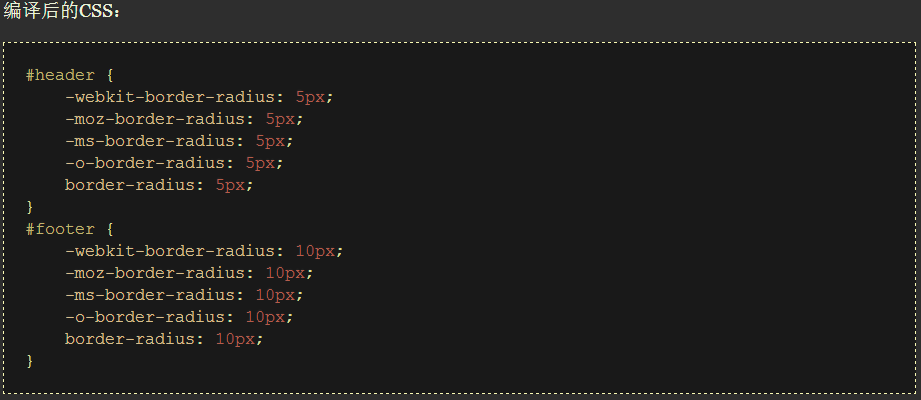Image resolution: width=921 pixels, height=400 pixels.
Task: Click -ms-border-radius property under #header
Action: [155, 141]
